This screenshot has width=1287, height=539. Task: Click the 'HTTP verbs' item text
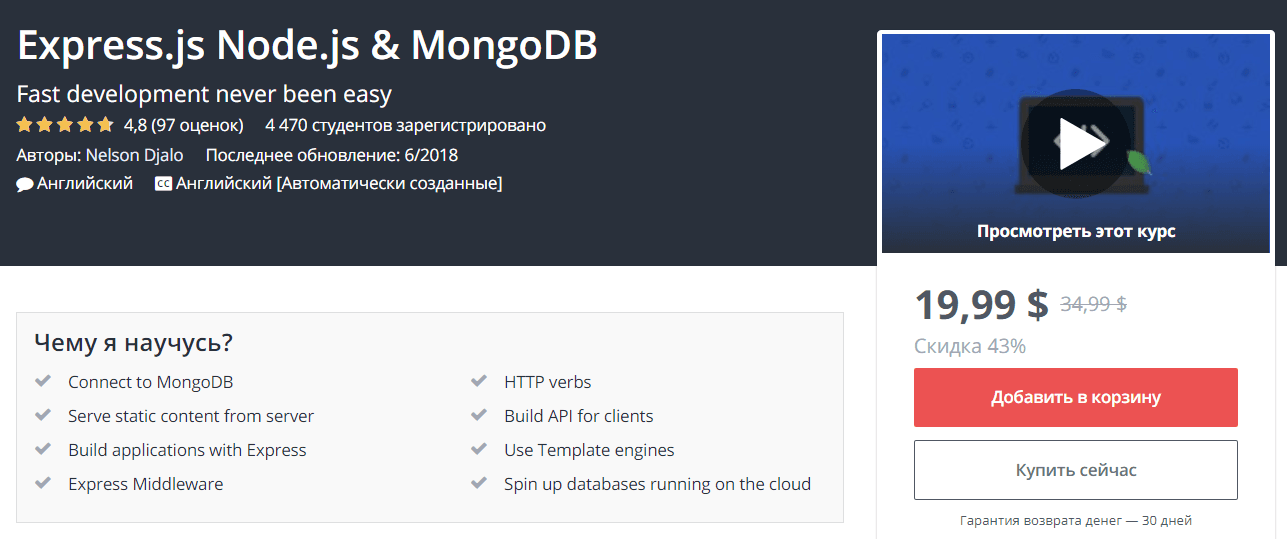548,382
